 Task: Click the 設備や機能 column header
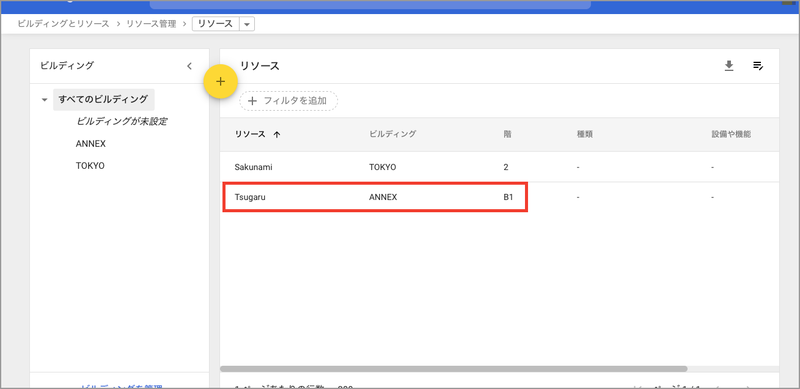(731, 134)
